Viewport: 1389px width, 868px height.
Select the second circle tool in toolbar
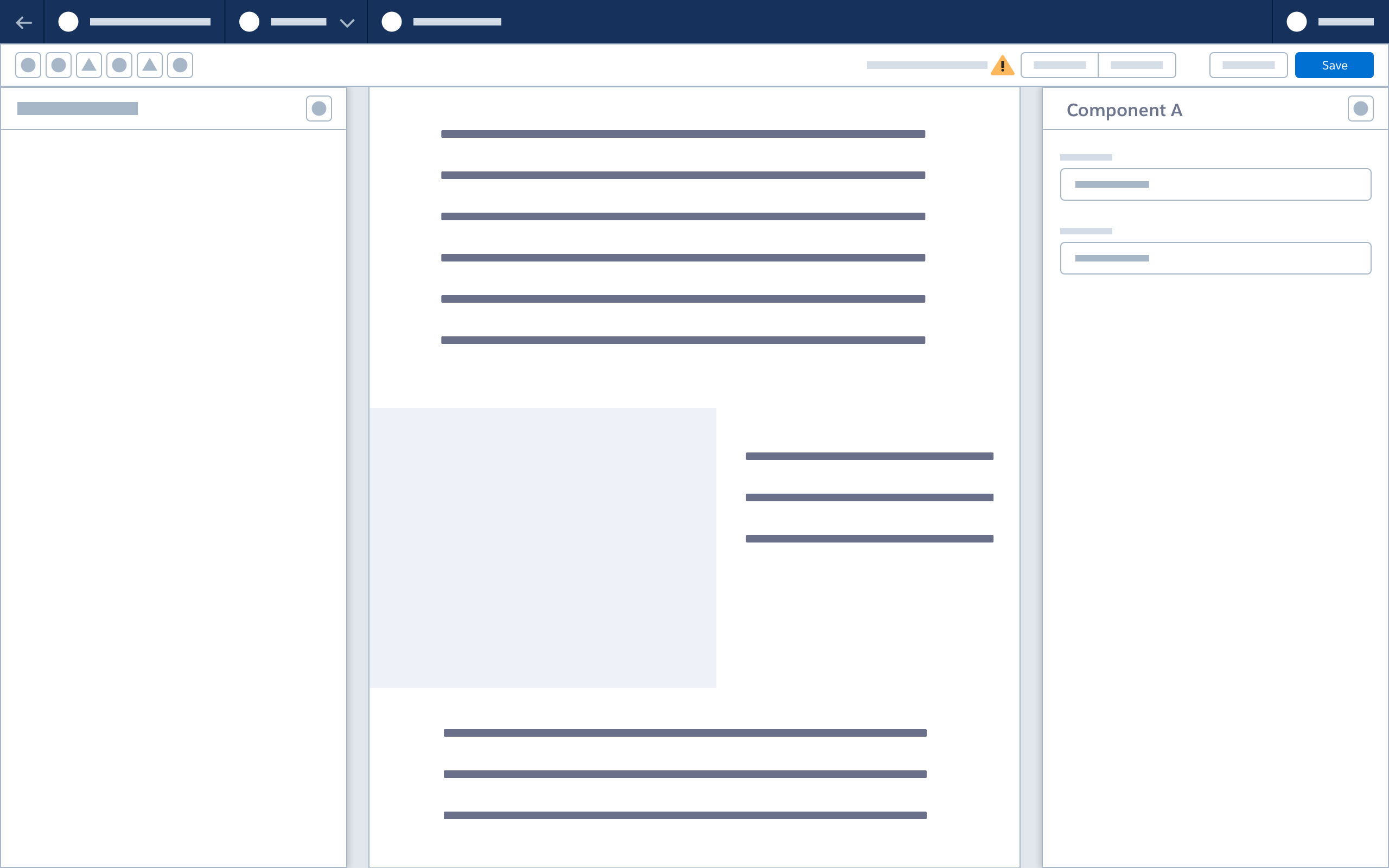58,65
